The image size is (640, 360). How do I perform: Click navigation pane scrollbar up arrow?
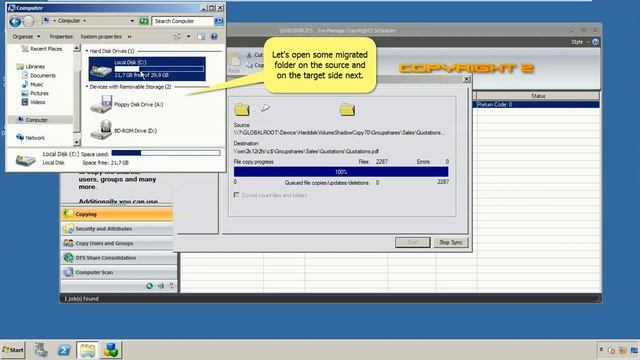[77, 48]
